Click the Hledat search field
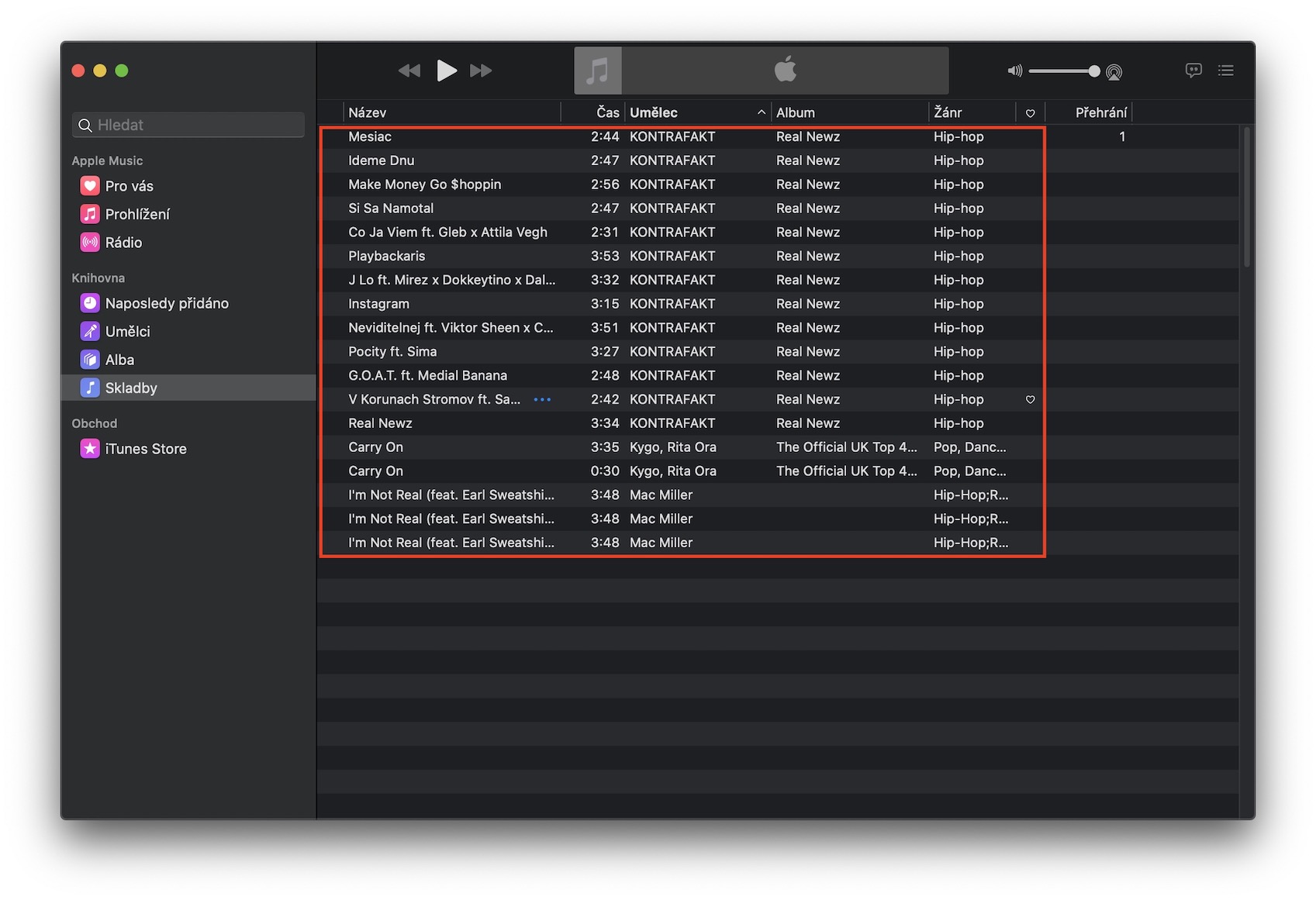Screen dimensions: 1316x900 pos(188,125)
